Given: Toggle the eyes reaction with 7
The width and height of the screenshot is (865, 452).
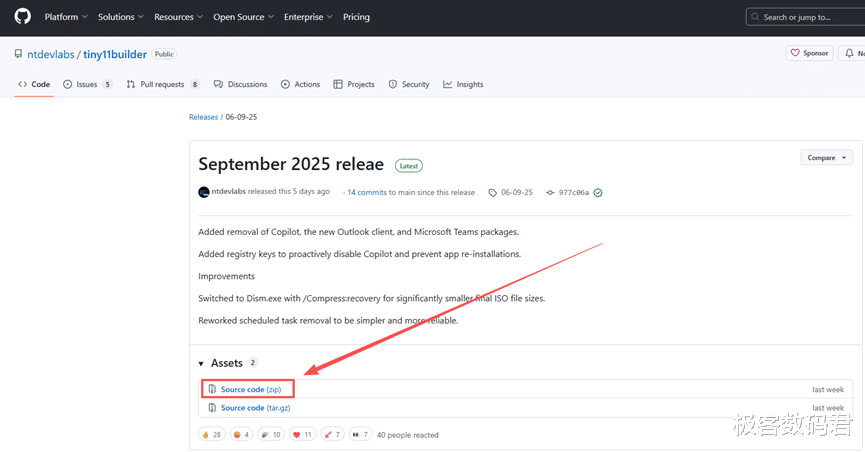Looking at the screenshot, I should point(360,435).
